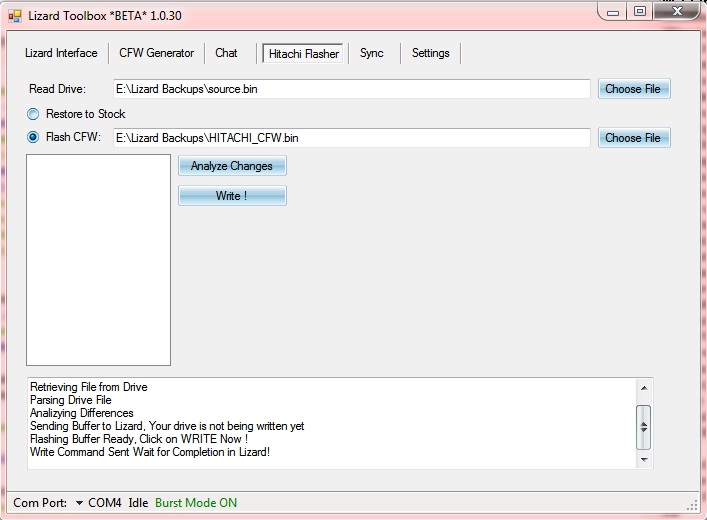Click the COM4 port label
This screenshot has height=520, width=707.
(105, 503)
